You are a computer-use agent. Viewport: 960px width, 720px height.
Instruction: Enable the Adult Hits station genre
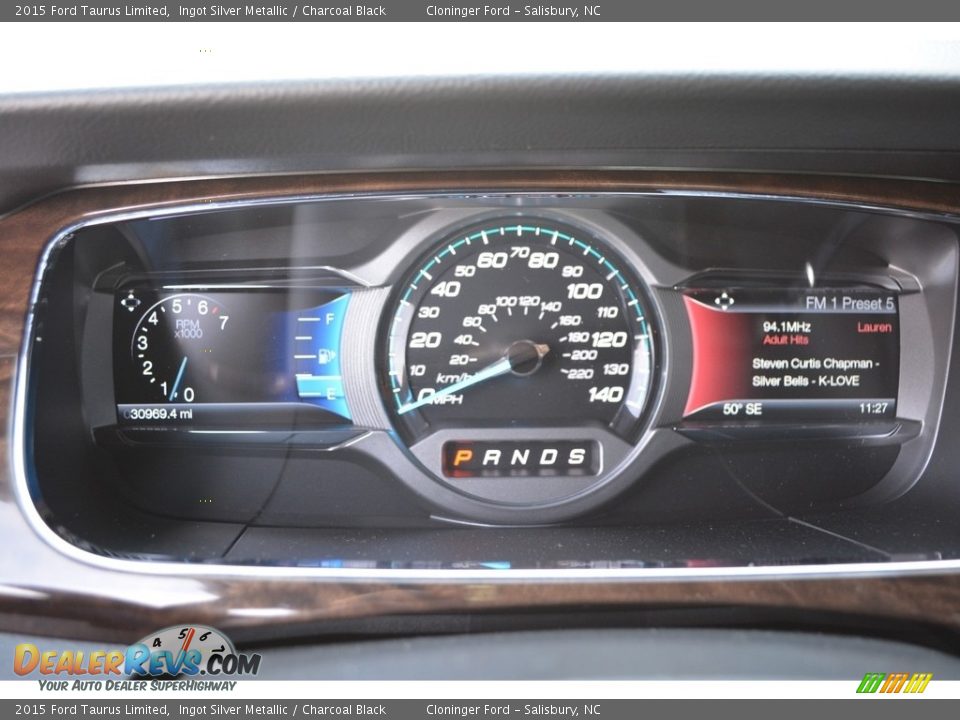pyautogui.click(x=786, y=338)
